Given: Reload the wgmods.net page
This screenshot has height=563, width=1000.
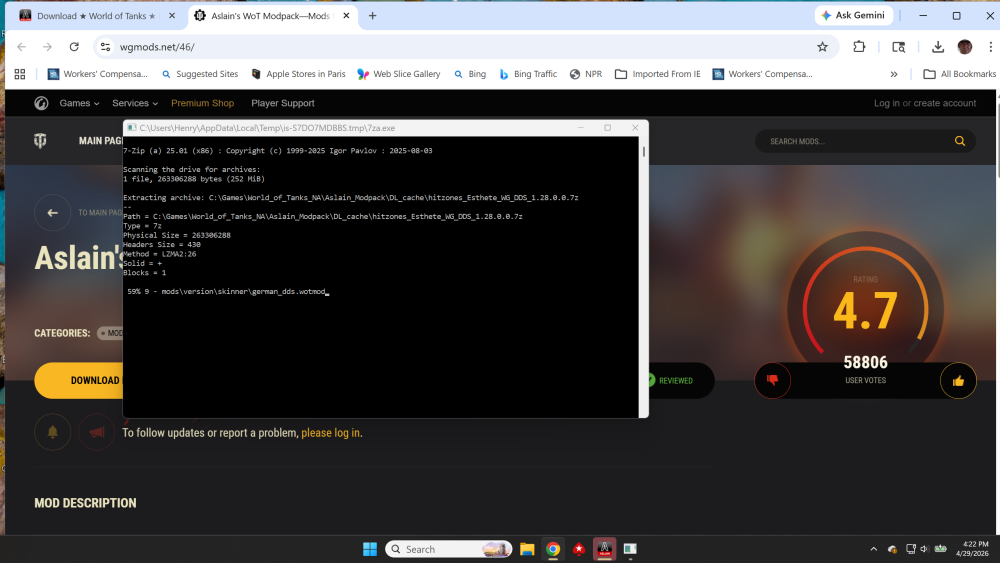Looking at the screenshot, I should point(74,47).
